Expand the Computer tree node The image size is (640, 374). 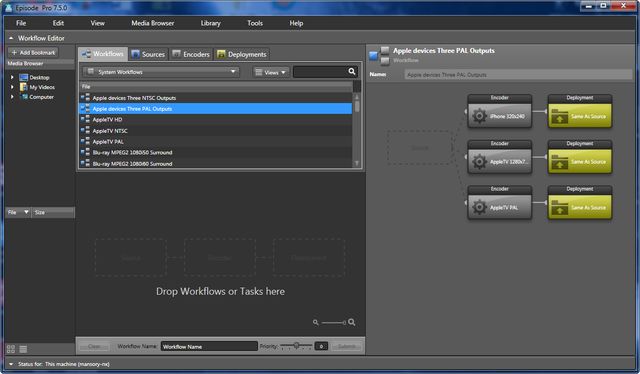12,97
